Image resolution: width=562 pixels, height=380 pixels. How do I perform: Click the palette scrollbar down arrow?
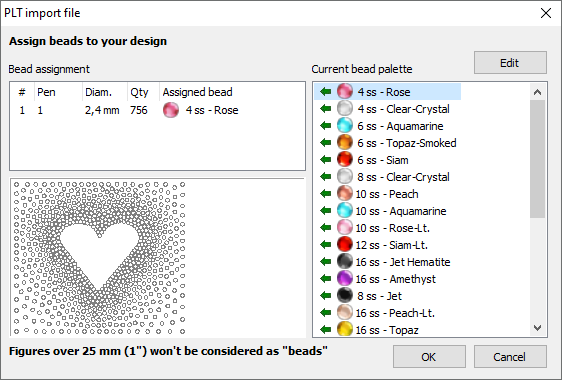(x=537, y=328)
